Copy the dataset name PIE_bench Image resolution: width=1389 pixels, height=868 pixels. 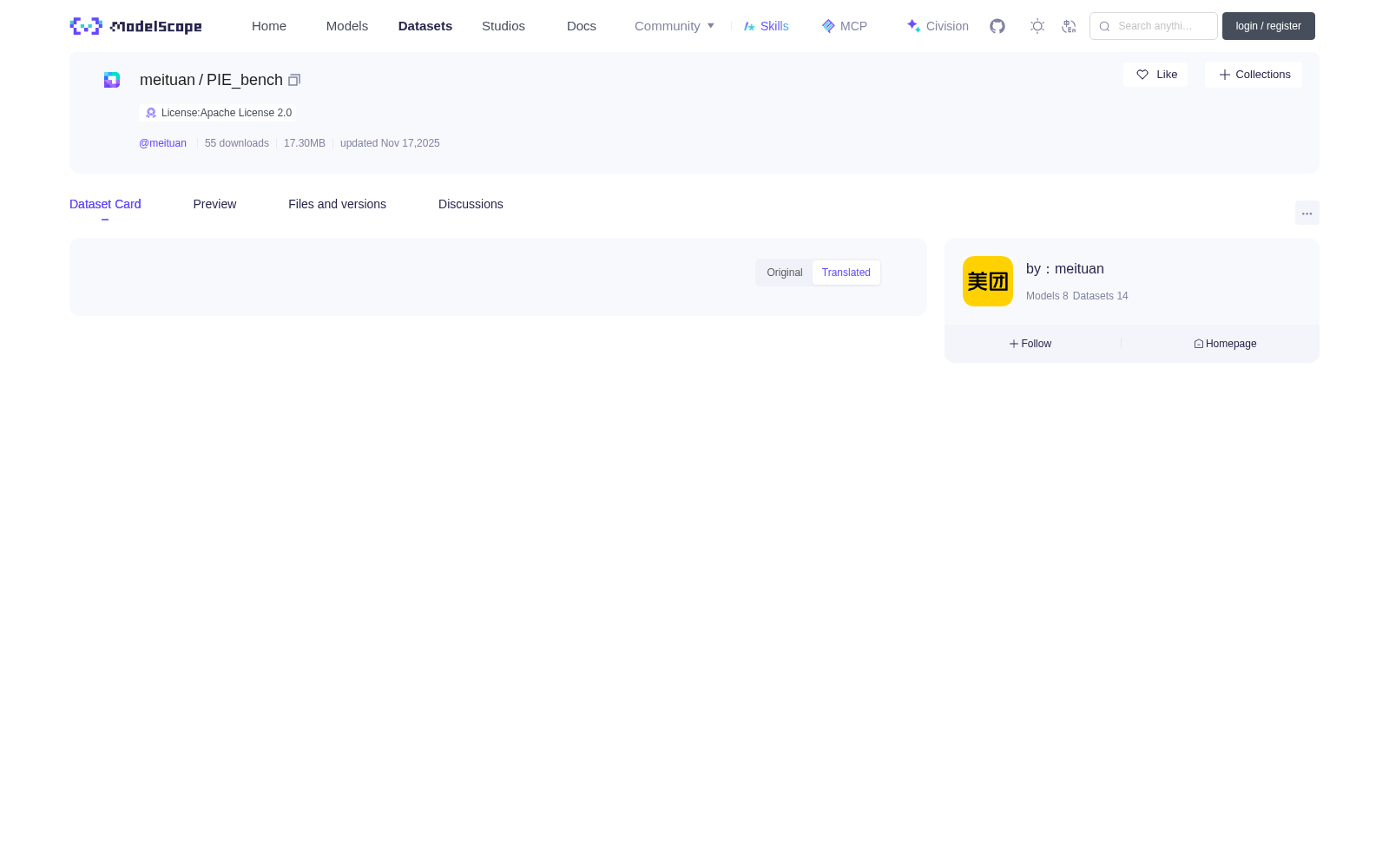tap(294, 80)
